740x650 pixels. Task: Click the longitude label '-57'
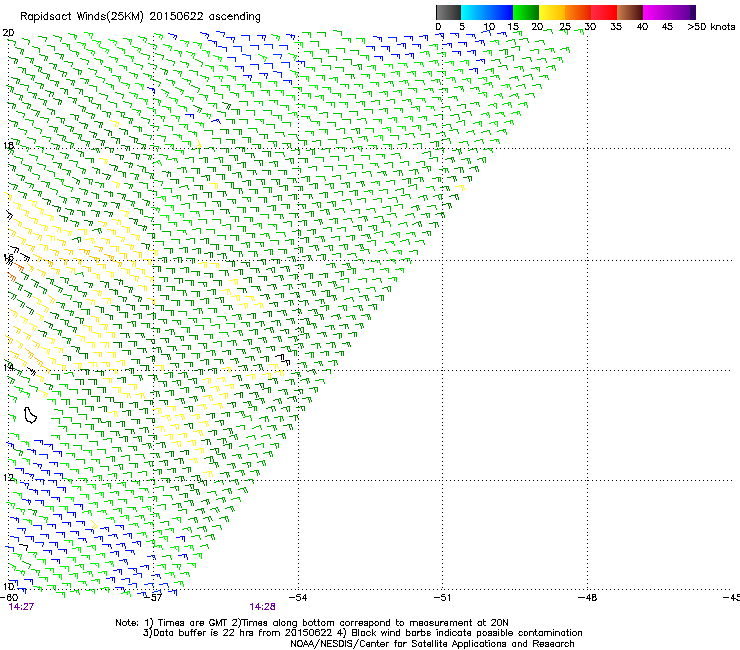click(x=154, y=597)
